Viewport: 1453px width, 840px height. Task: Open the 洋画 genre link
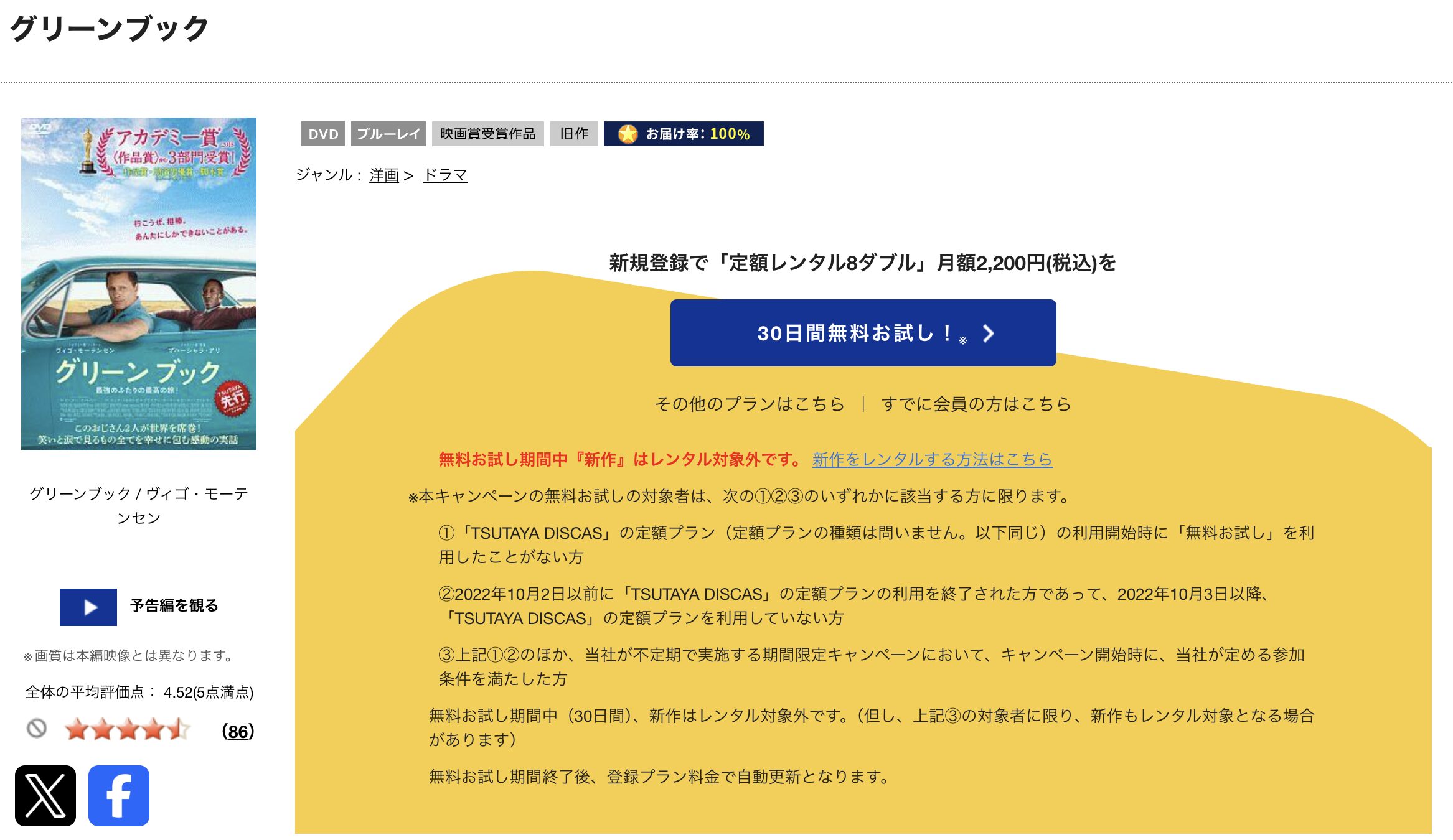click(384, 175)
